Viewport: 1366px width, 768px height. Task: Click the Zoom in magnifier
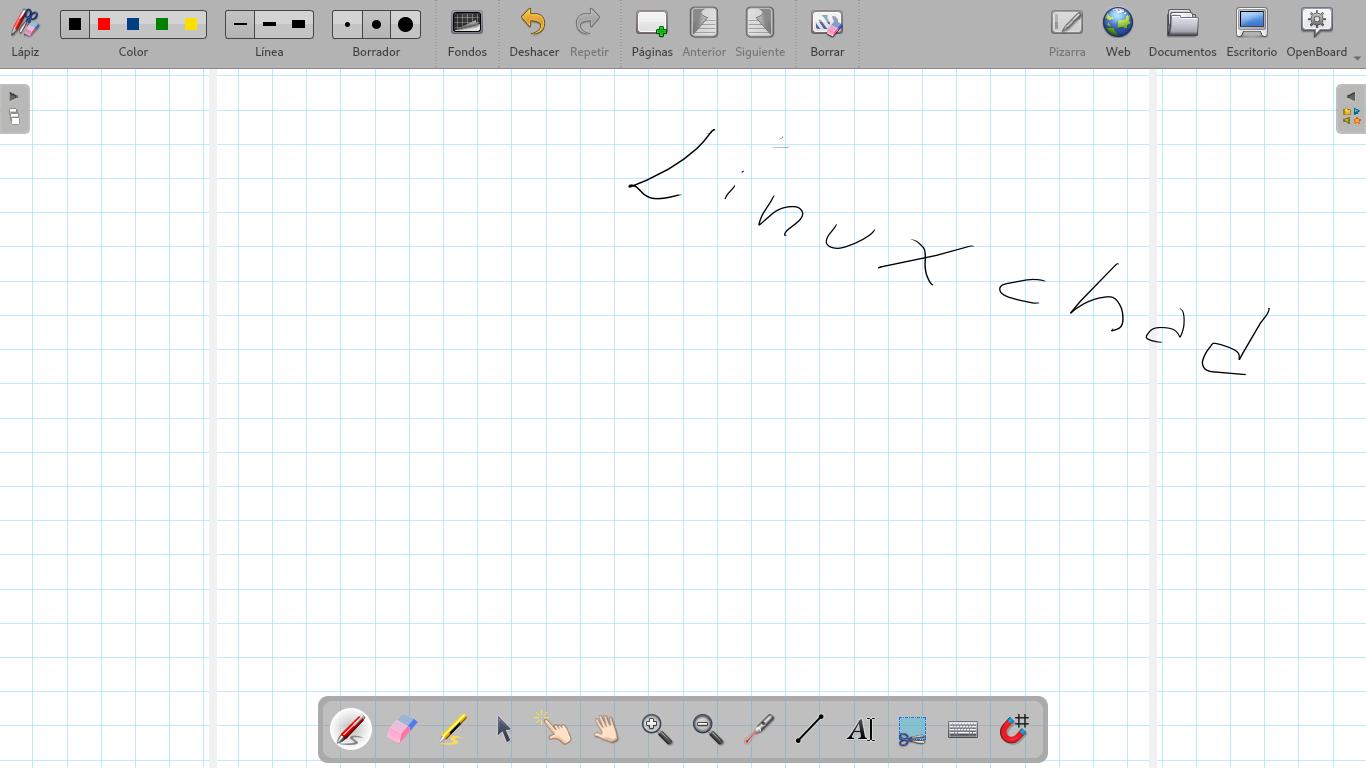pos(657,729)
